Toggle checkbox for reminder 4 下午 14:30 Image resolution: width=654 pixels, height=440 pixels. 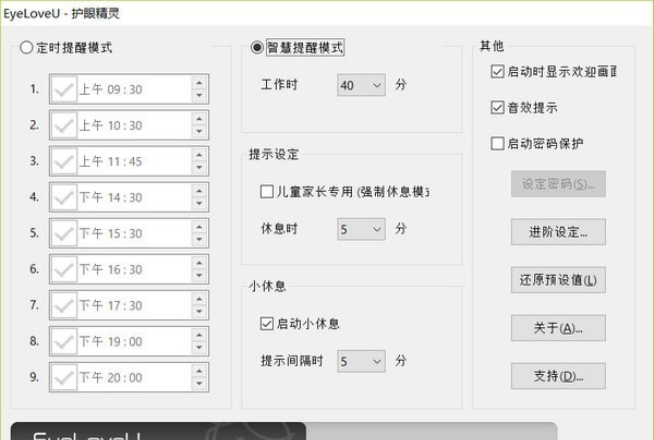click(x=63, y=197)
